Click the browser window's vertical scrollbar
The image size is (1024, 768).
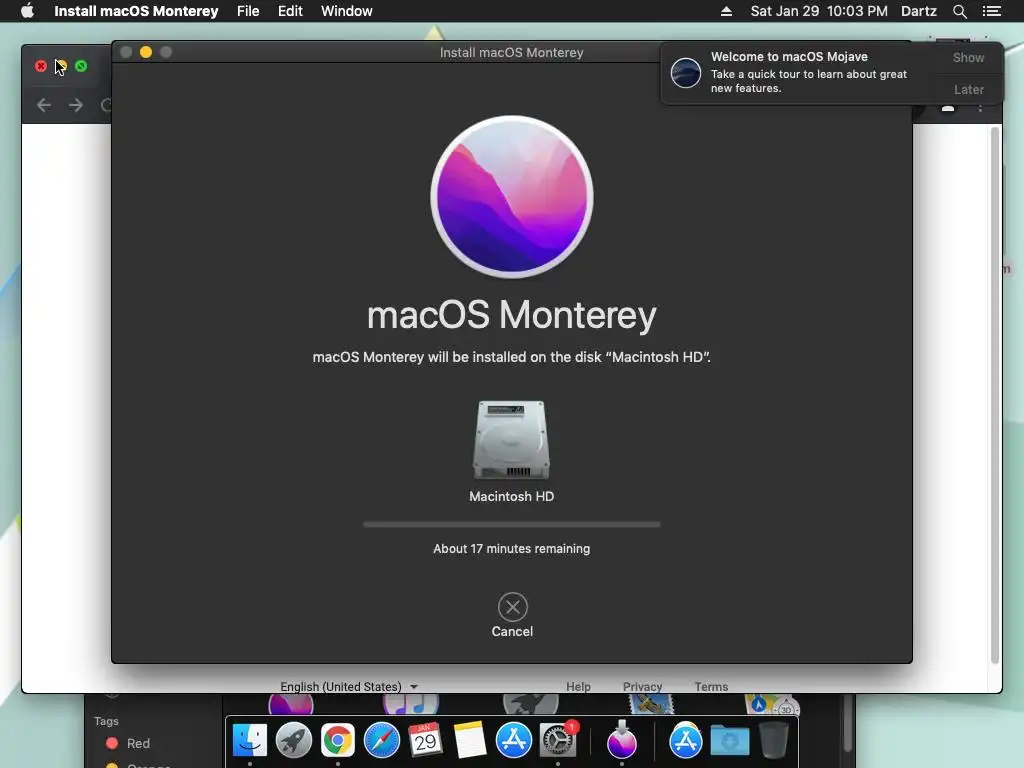(x=995, y=395)
